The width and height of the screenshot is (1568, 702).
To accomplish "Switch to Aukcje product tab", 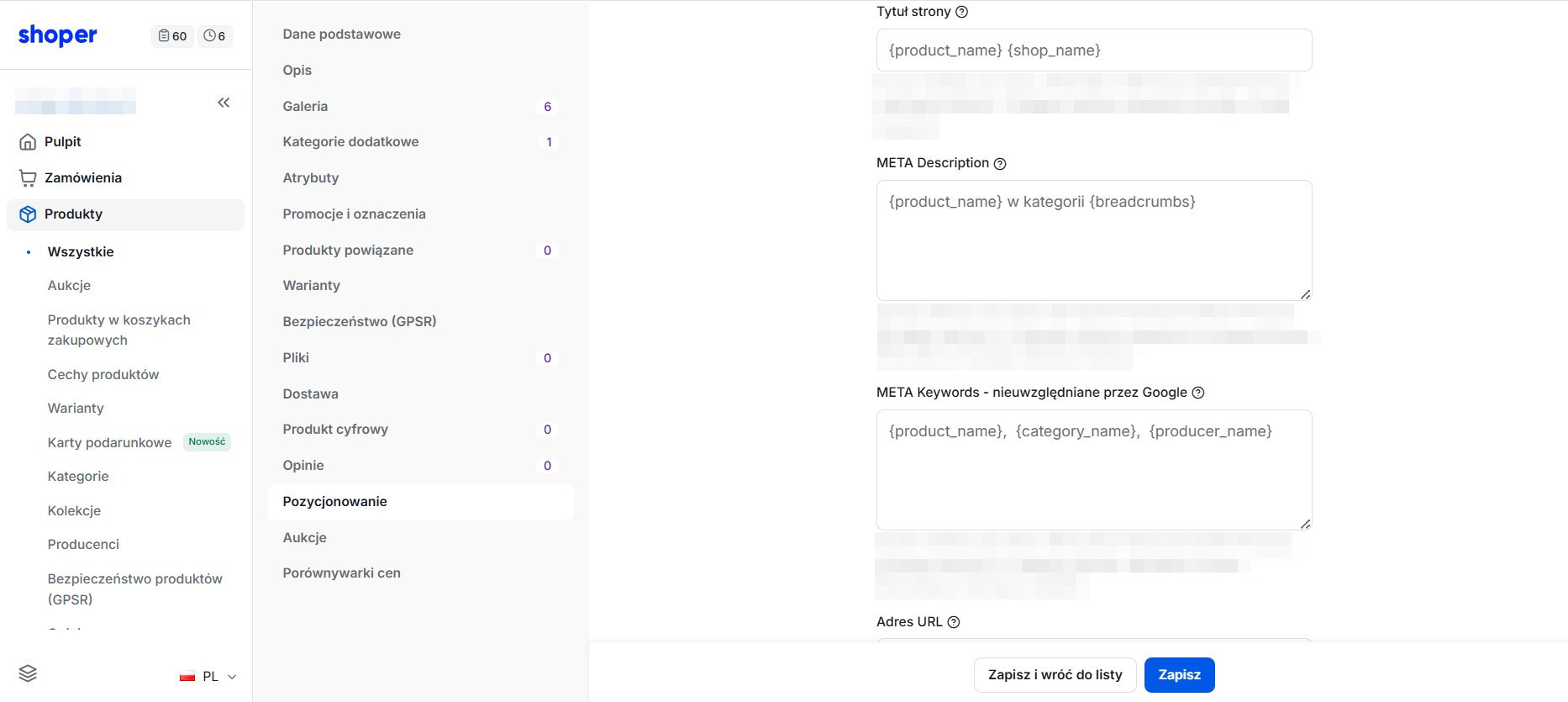I will click(420, 538).
